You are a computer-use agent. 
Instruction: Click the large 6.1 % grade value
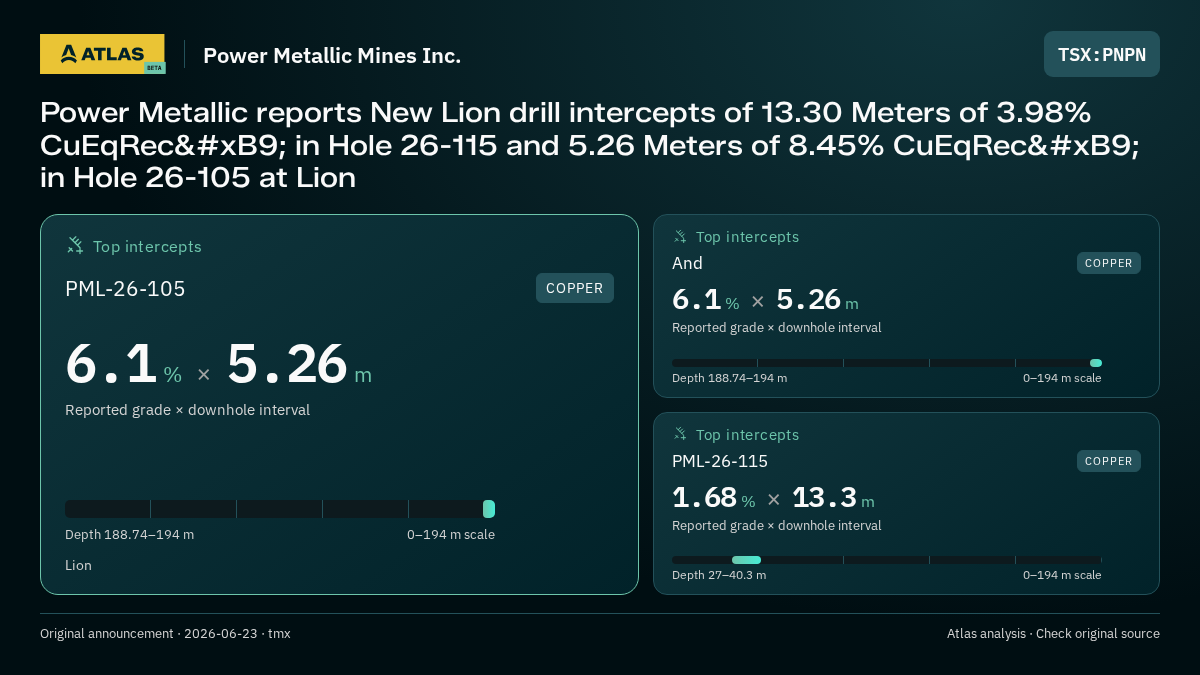click(x=123, y=365)
